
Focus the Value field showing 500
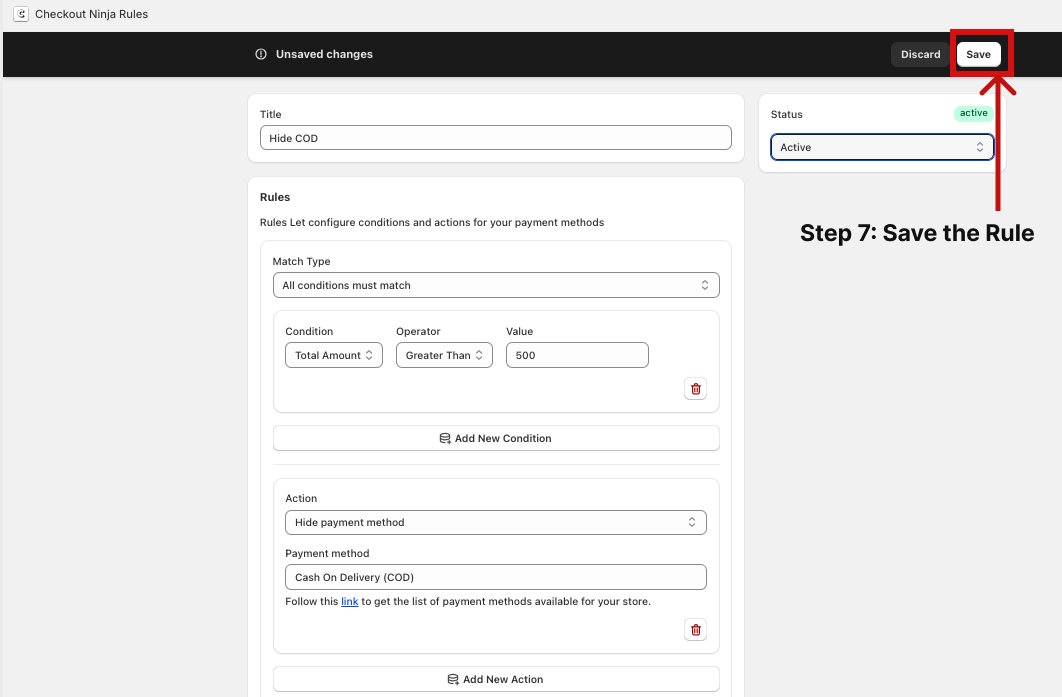coord(577,355)
